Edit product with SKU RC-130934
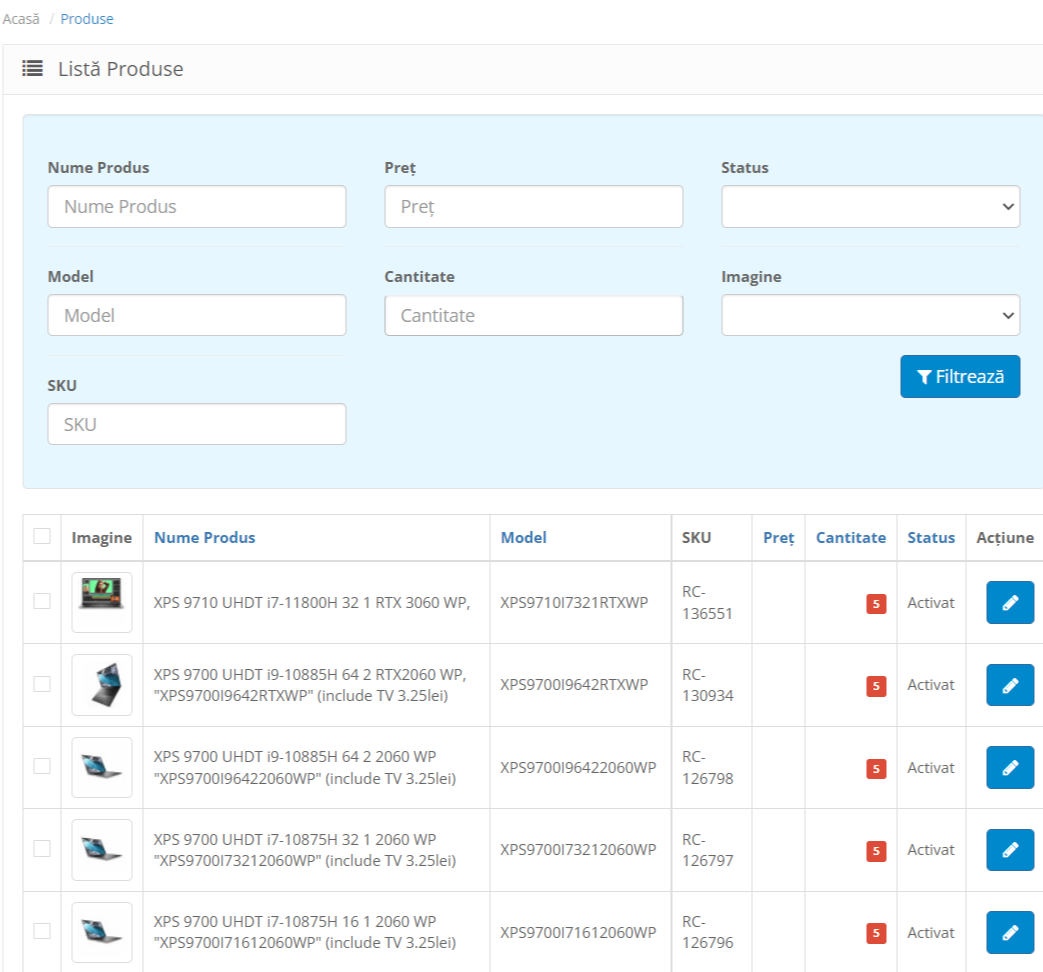 click(x=1010, y=685)
